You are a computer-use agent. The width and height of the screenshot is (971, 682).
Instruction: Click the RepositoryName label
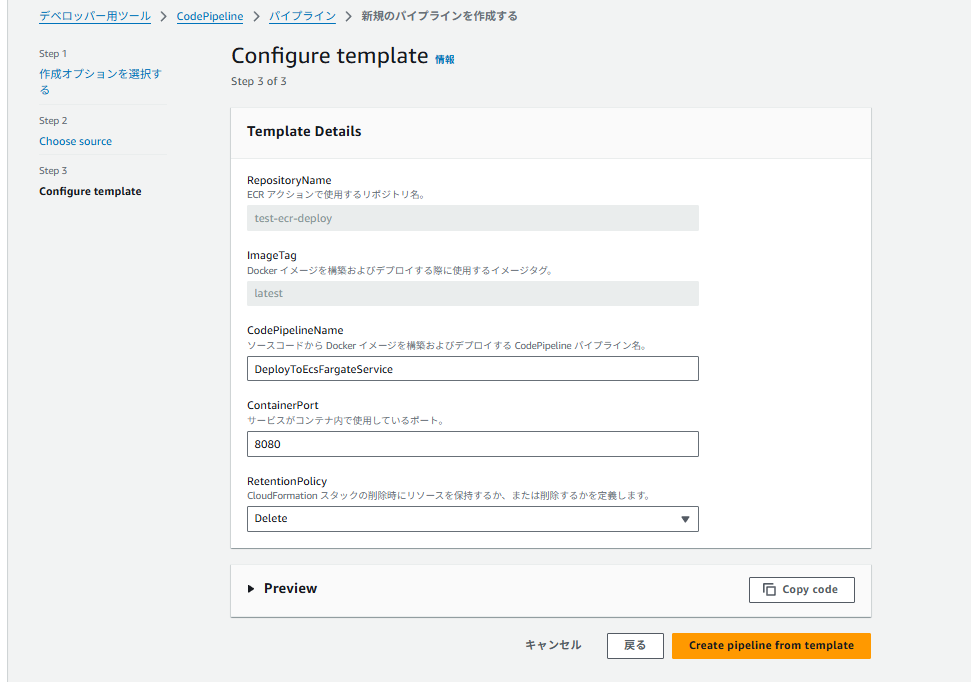point(289,180)
